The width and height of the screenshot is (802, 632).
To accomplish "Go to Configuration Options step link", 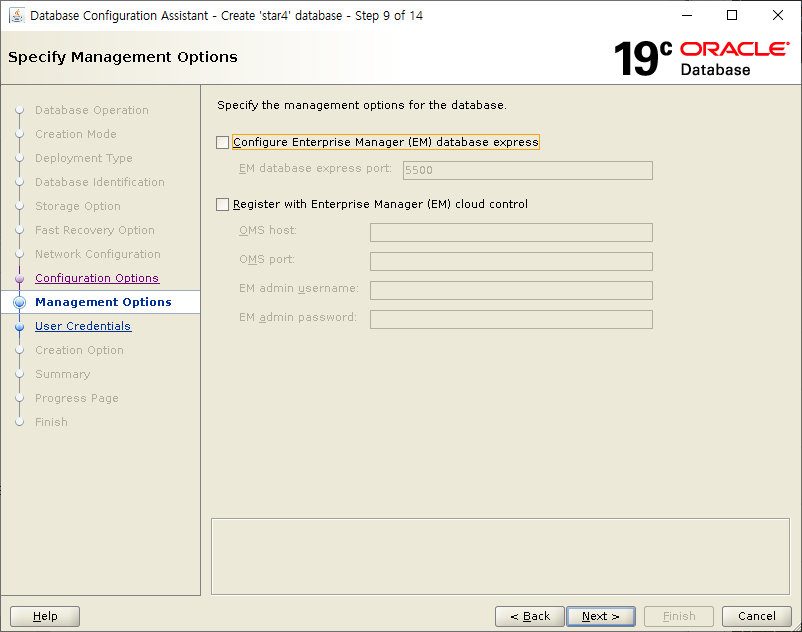I will pos(97,278).
